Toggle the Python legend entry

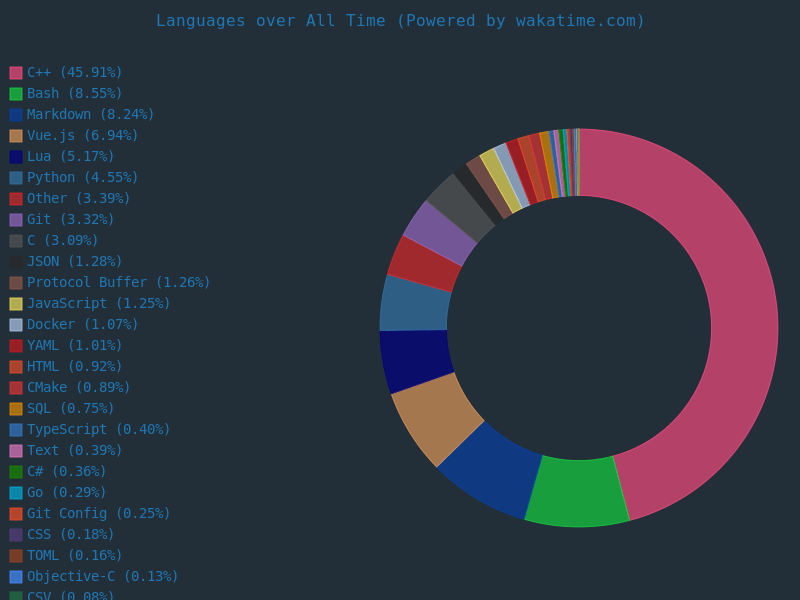pyautogui.click(x=82, y=178)
